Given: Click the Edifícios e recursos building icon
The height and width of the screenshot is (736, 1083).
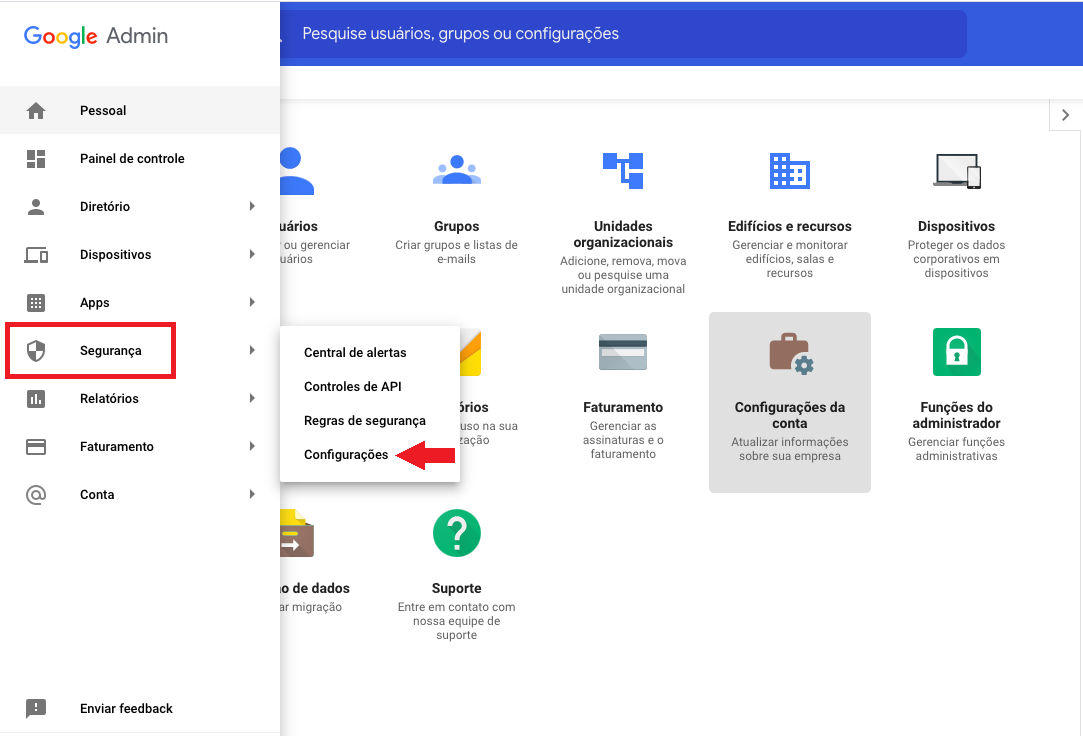Looking at the screenshot, I should [789, 171].
